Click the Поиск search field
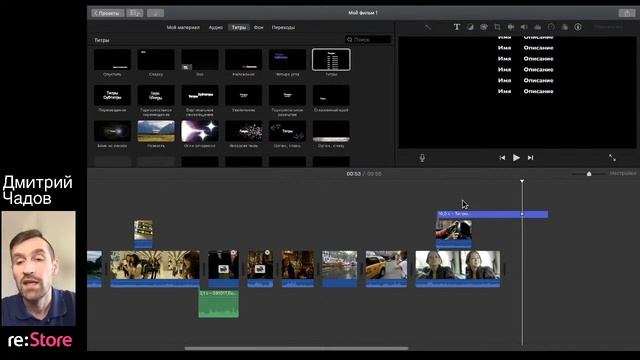Screen dimensions: 640x360 pos(368,40)
